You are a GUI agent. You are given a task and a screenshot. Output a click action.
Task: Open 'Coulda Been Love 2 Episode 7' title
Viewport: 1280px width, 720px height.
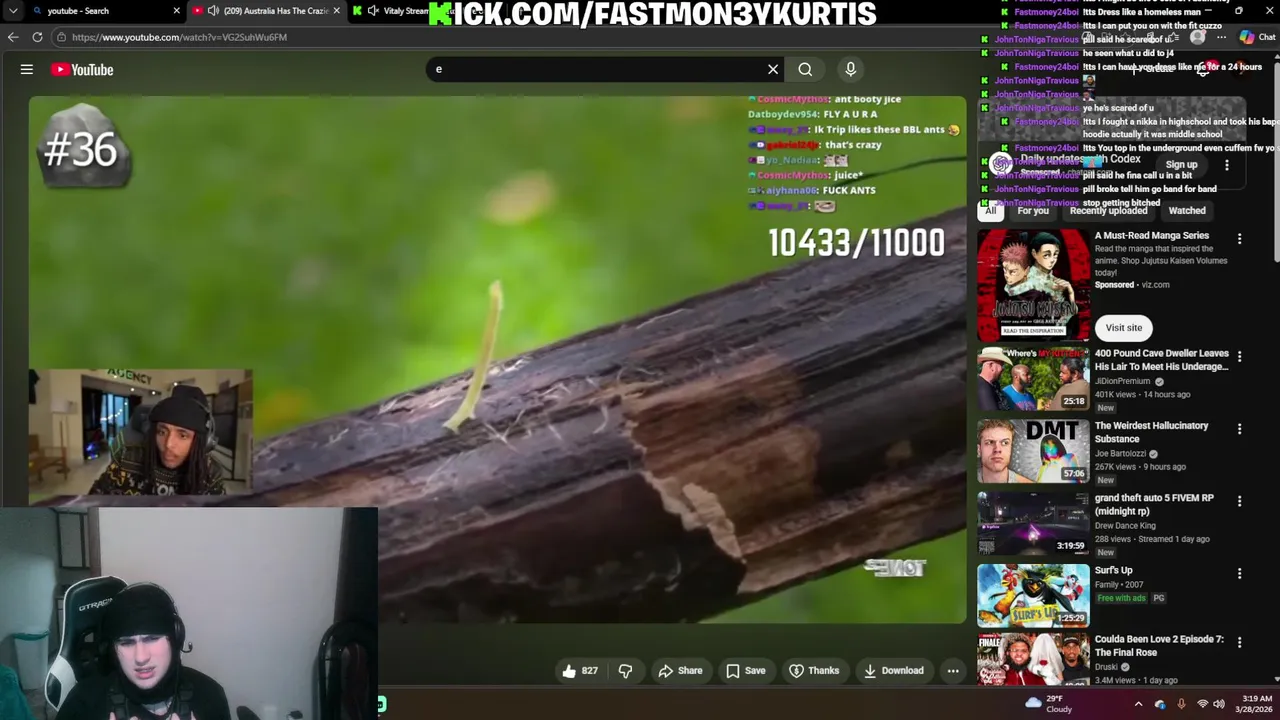click(x=1159, y=646)
